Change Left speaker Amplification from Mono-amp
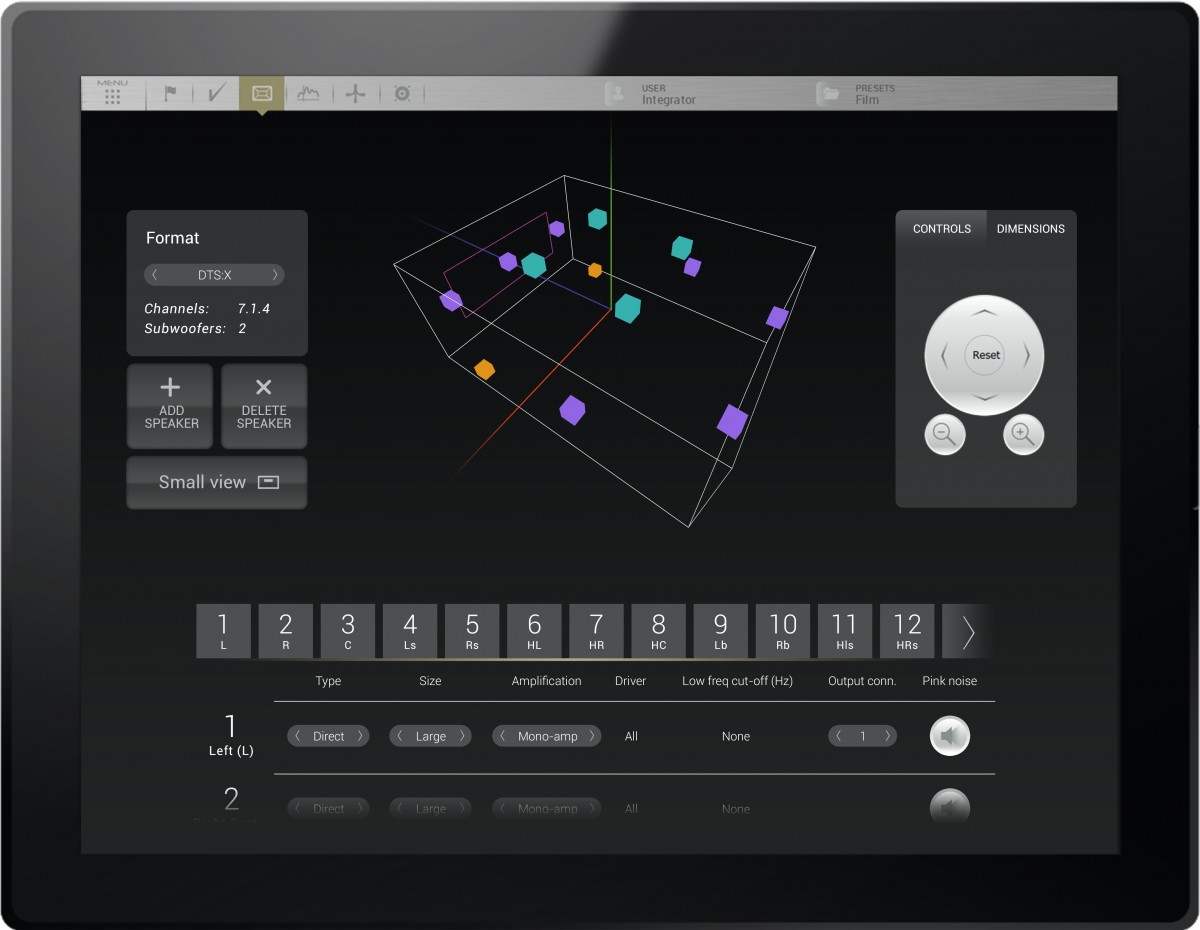The image size is (1200, 930). (x=592, y=736)
